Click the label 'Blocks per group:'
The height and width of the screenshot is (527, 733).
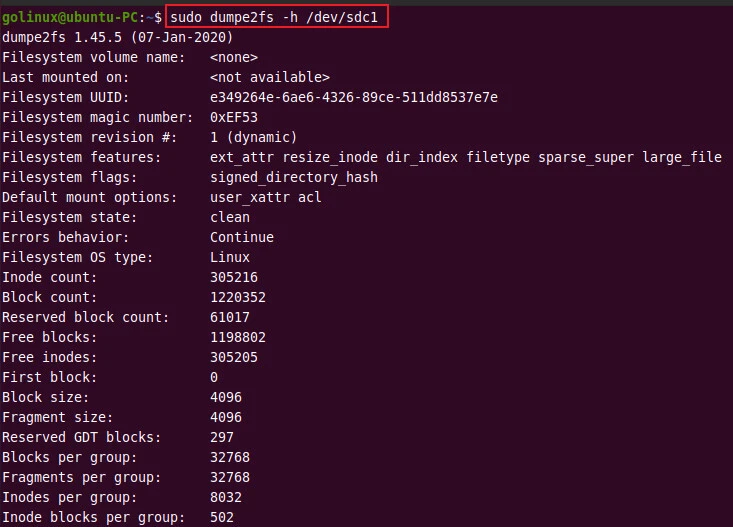tap(69, 458)
